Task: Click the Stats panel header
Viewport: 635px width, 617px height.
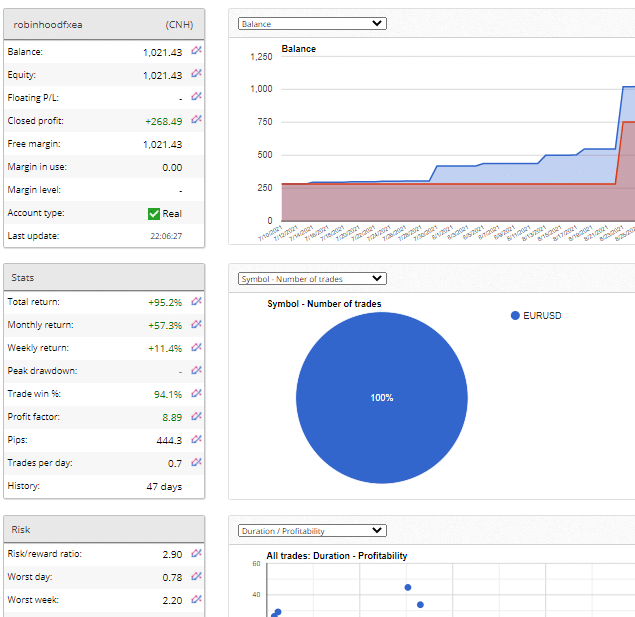Action: click(x=104, y=277)
